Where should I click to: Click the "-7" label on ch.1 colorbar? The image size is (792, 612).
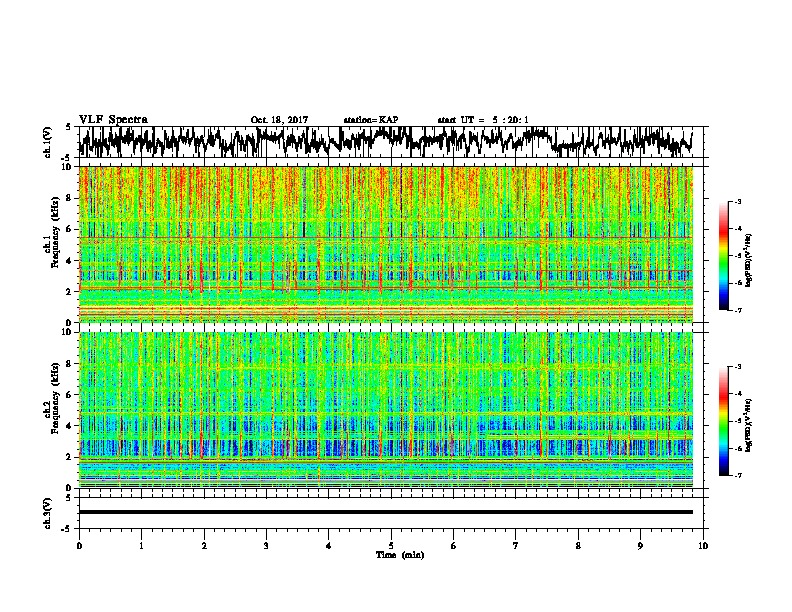pyautogui.click(x=738, y=310)
